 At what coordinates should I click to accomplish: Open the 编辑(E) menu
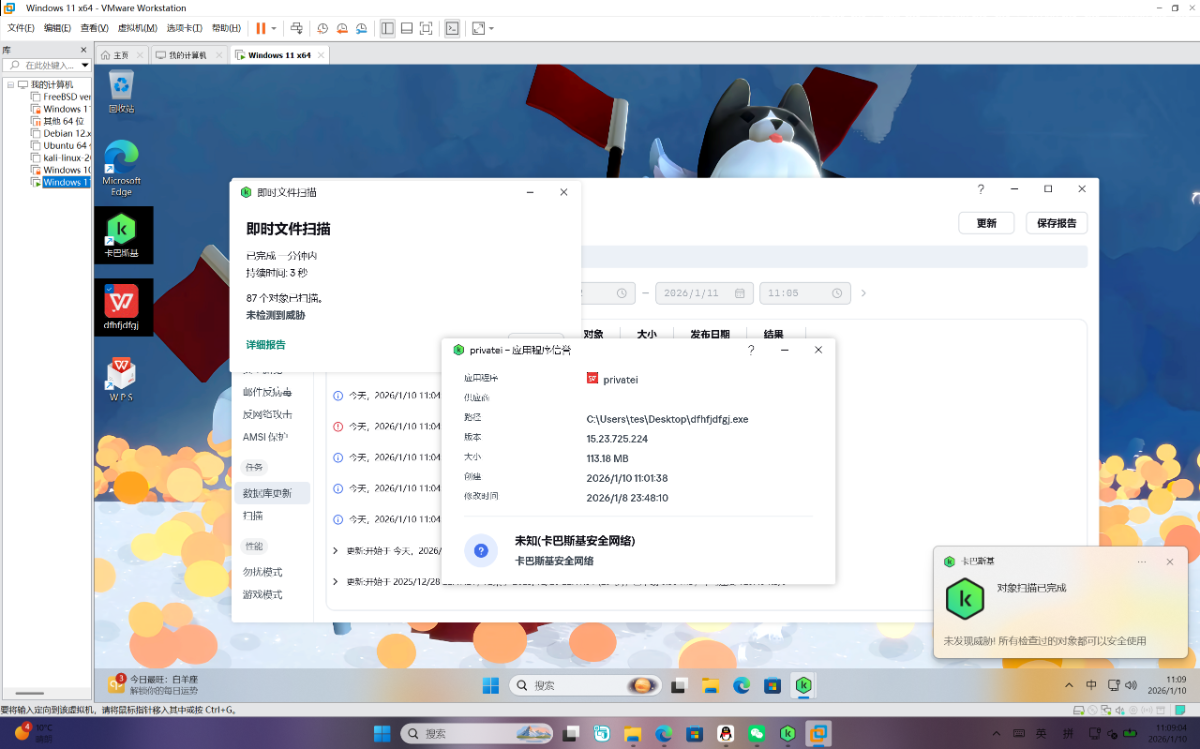click(x=57, y=28)
